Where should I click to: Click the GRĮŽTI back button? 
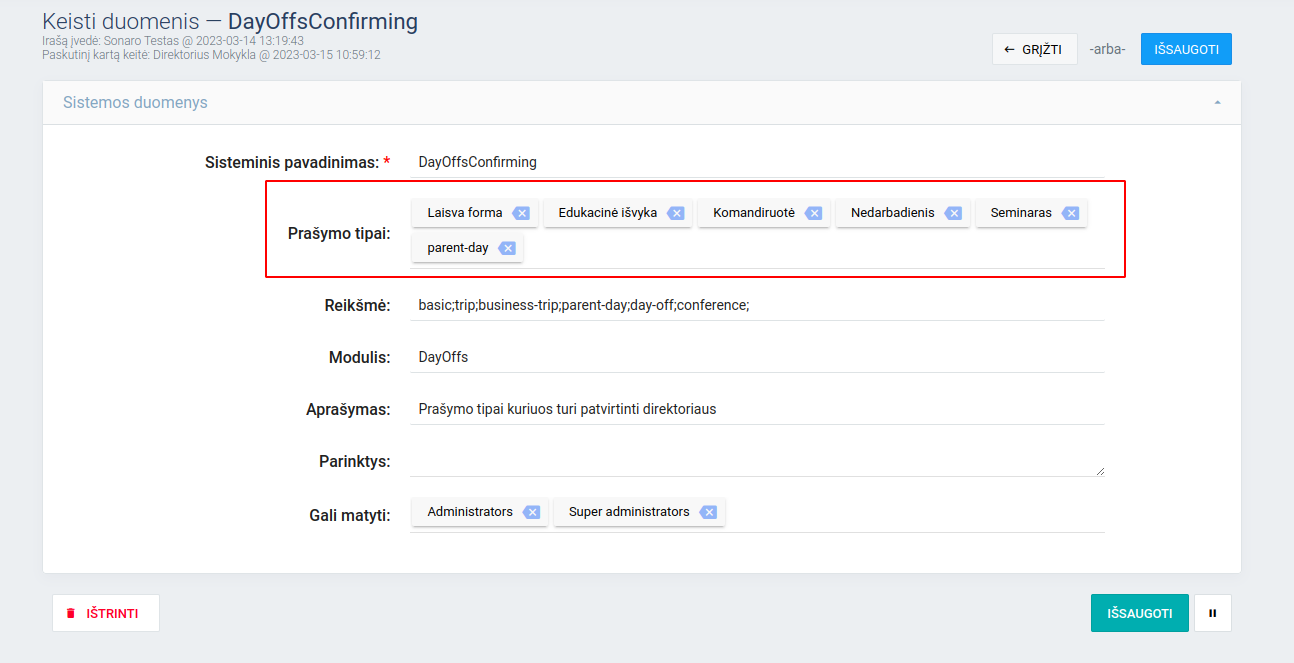(x=1034, y=49)
